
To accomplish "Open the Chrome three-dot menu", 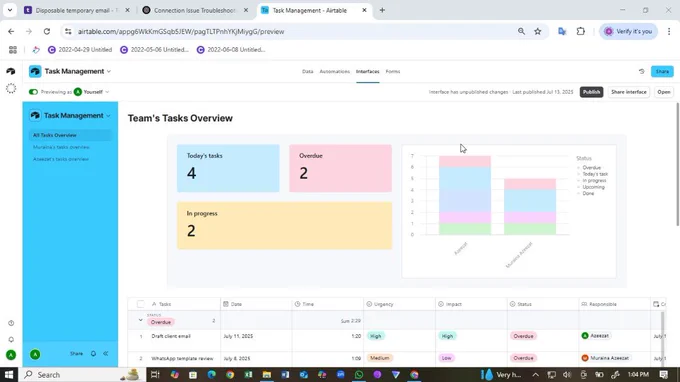I will tap(669, 31).
